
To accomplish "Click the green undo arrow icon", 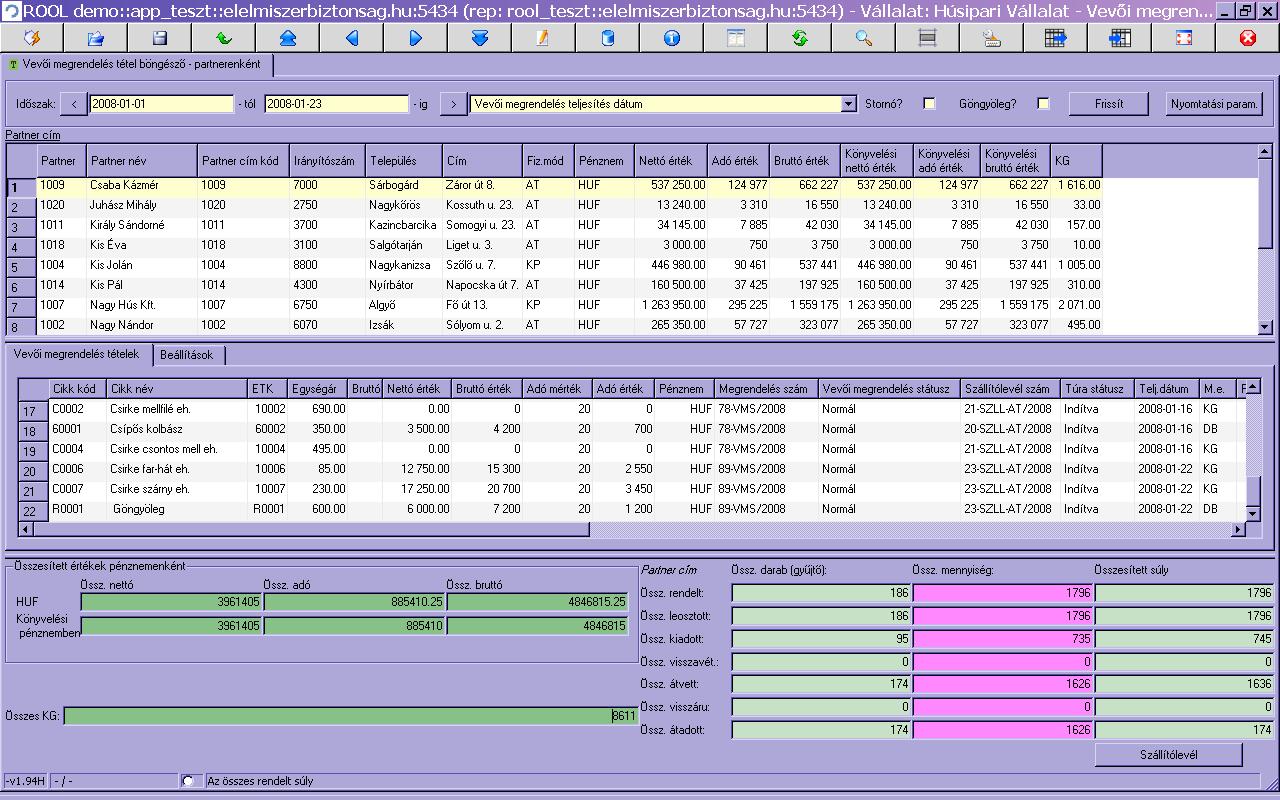I will [224, 38].
